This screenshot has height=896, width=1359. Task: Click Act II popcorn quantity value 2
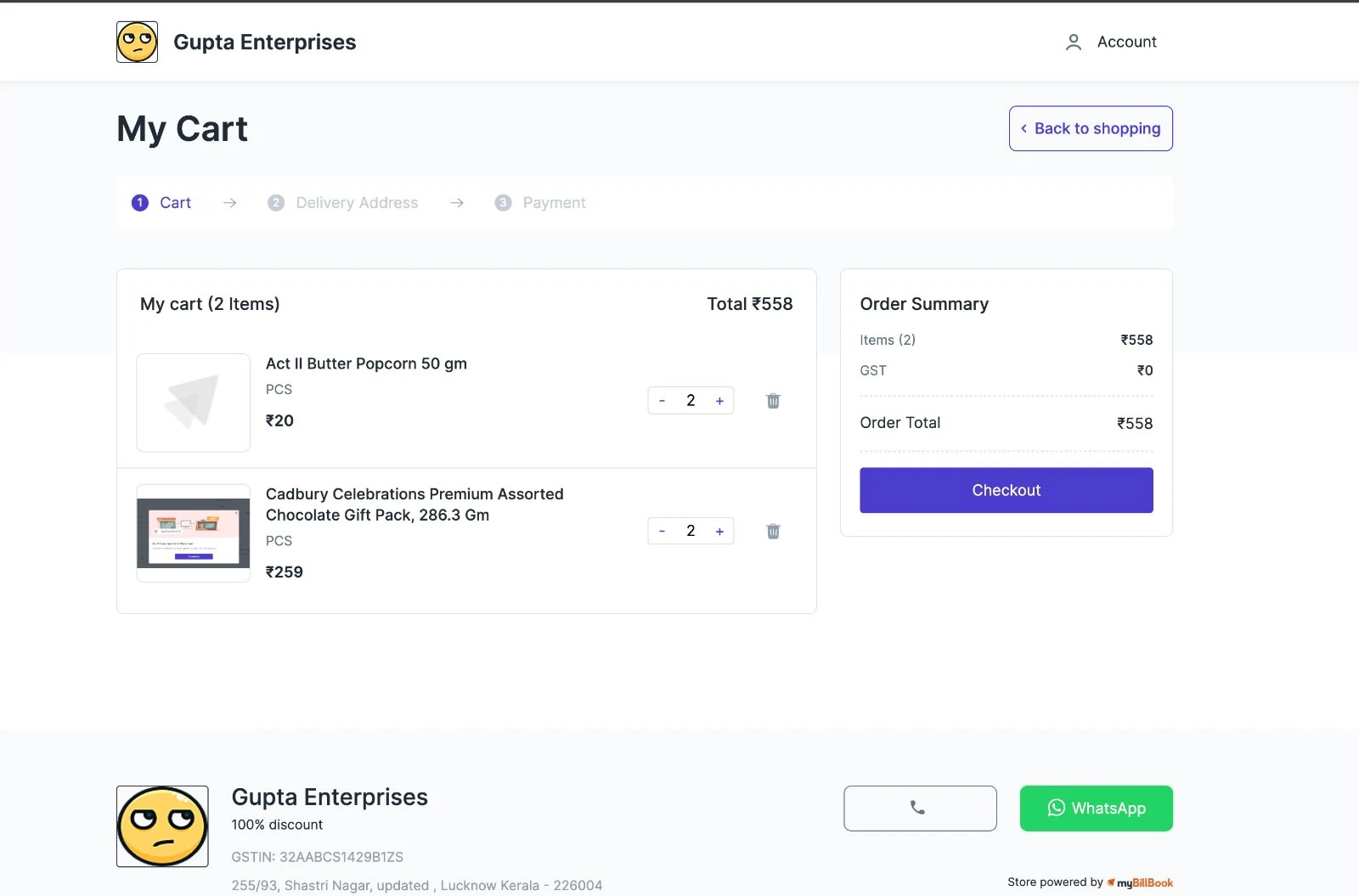(691, 401)
